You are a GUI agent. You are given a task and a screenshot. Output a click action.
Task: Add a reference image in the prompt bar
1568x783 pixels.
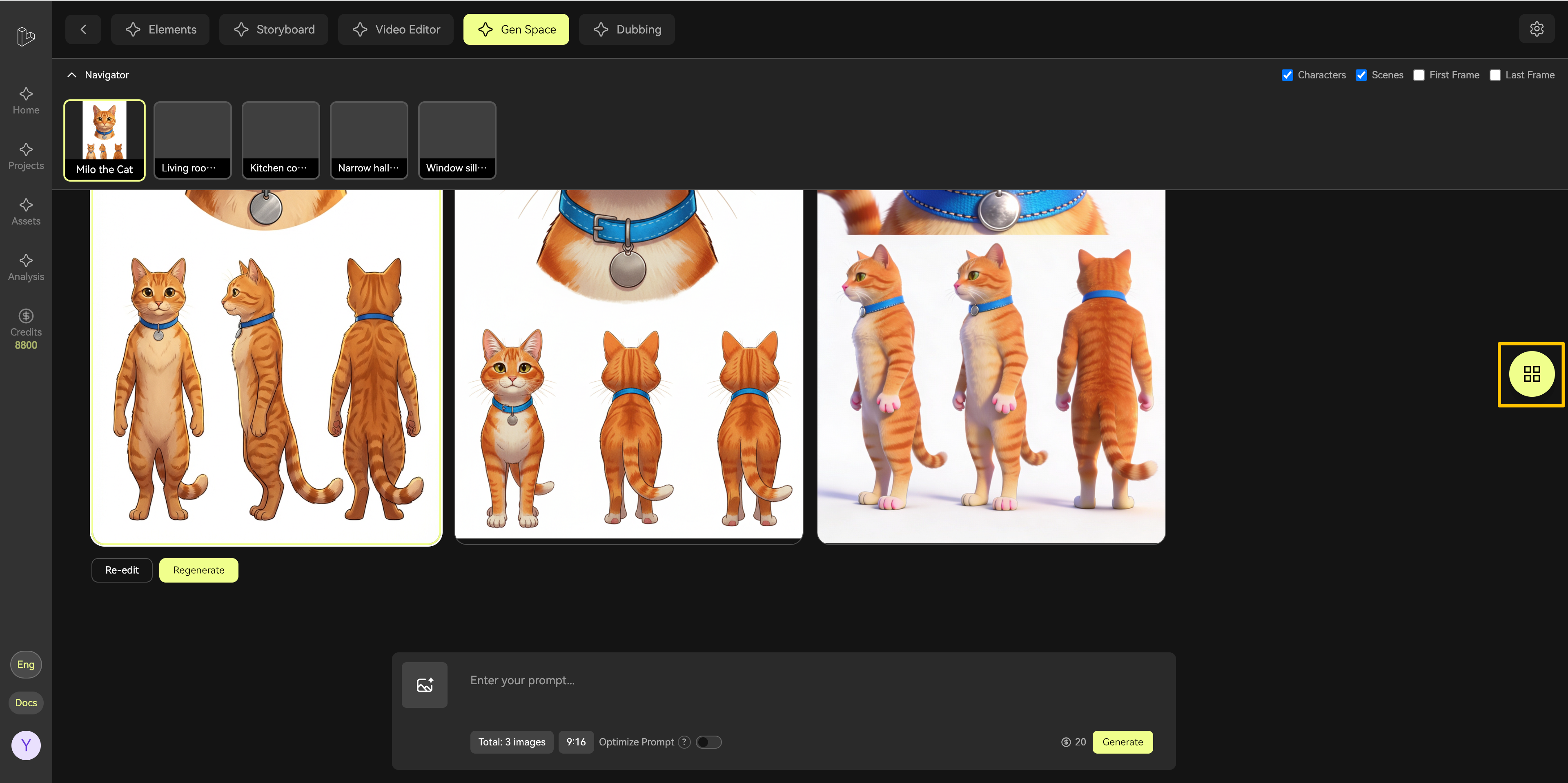pyautogui.click(x=424, y=685)
